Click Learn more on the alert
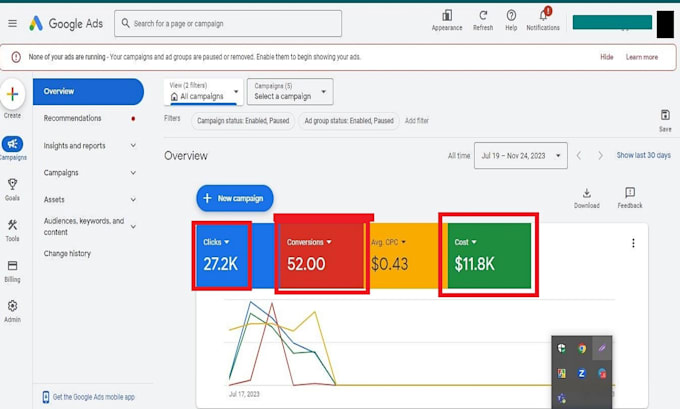The width and height of the screenshot is (680, 409). click(x=641, y=57)
